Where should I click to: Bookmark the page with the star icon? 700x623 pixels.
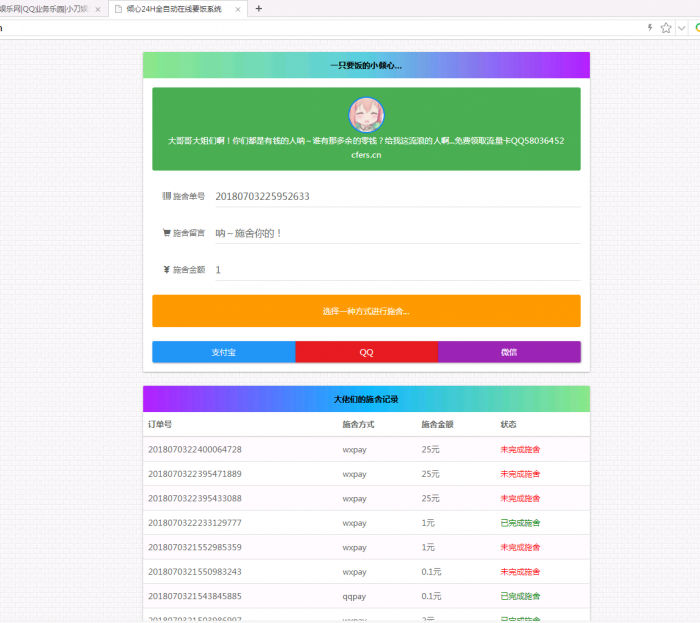[666, 28]
